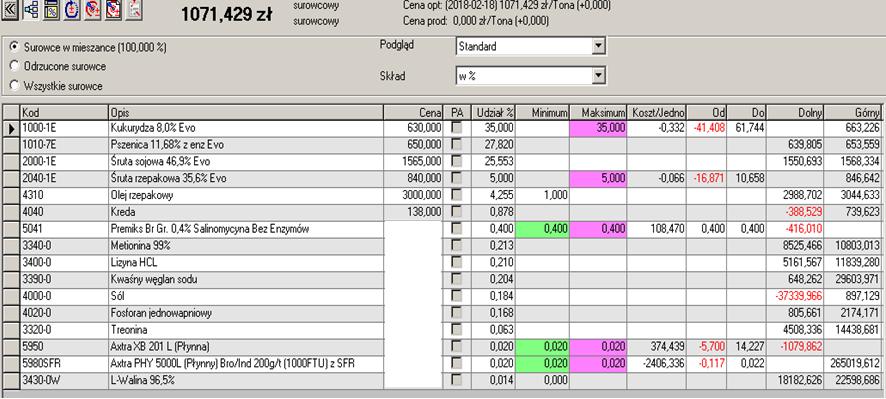The width and height of the screenshot is (886, 399).
Task: Select the Odrzucone surowce radio option
Action: click(14, 66)
